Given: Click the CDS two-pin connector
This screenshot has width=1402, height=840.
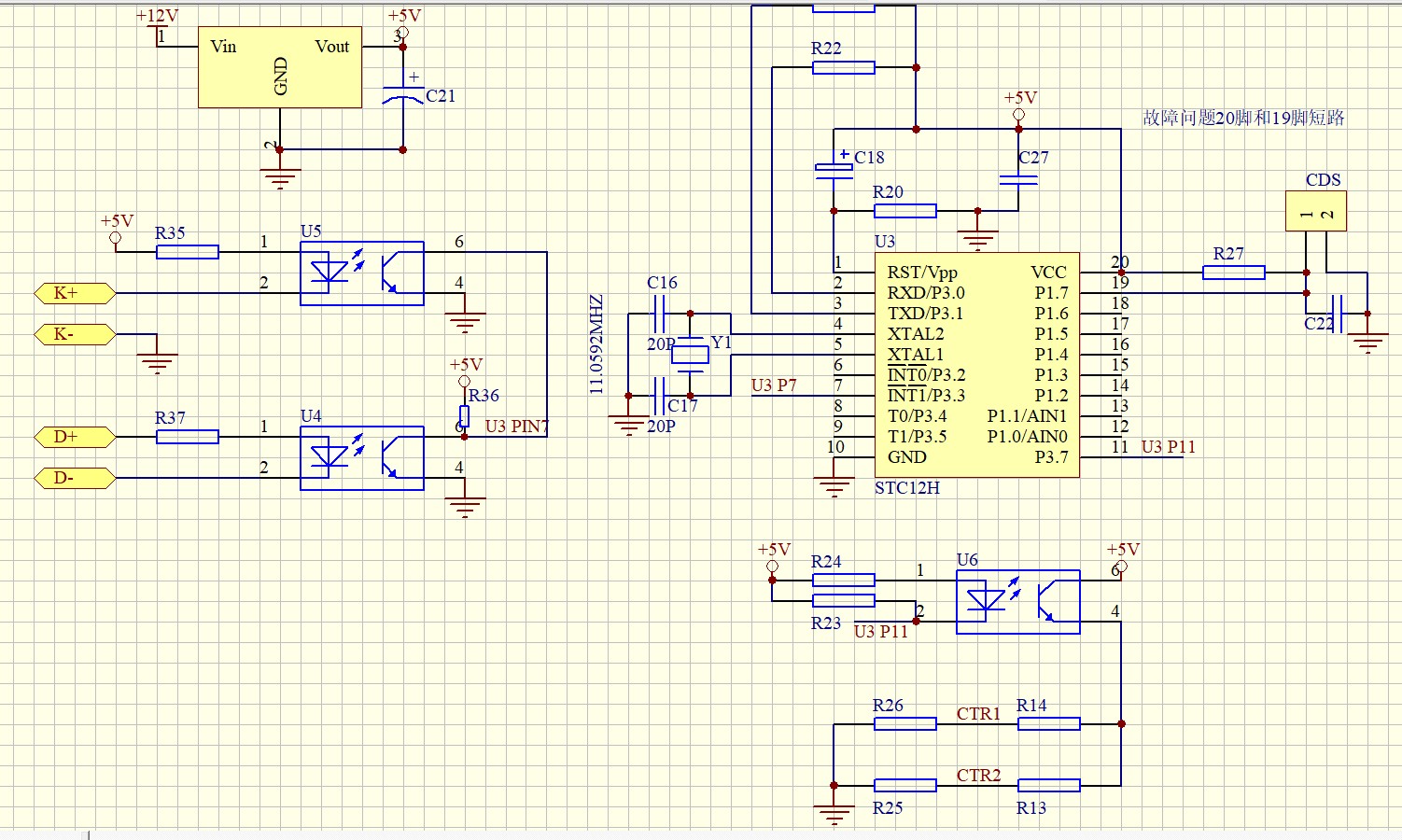Looking at the screenshot, I should 1315,212.
